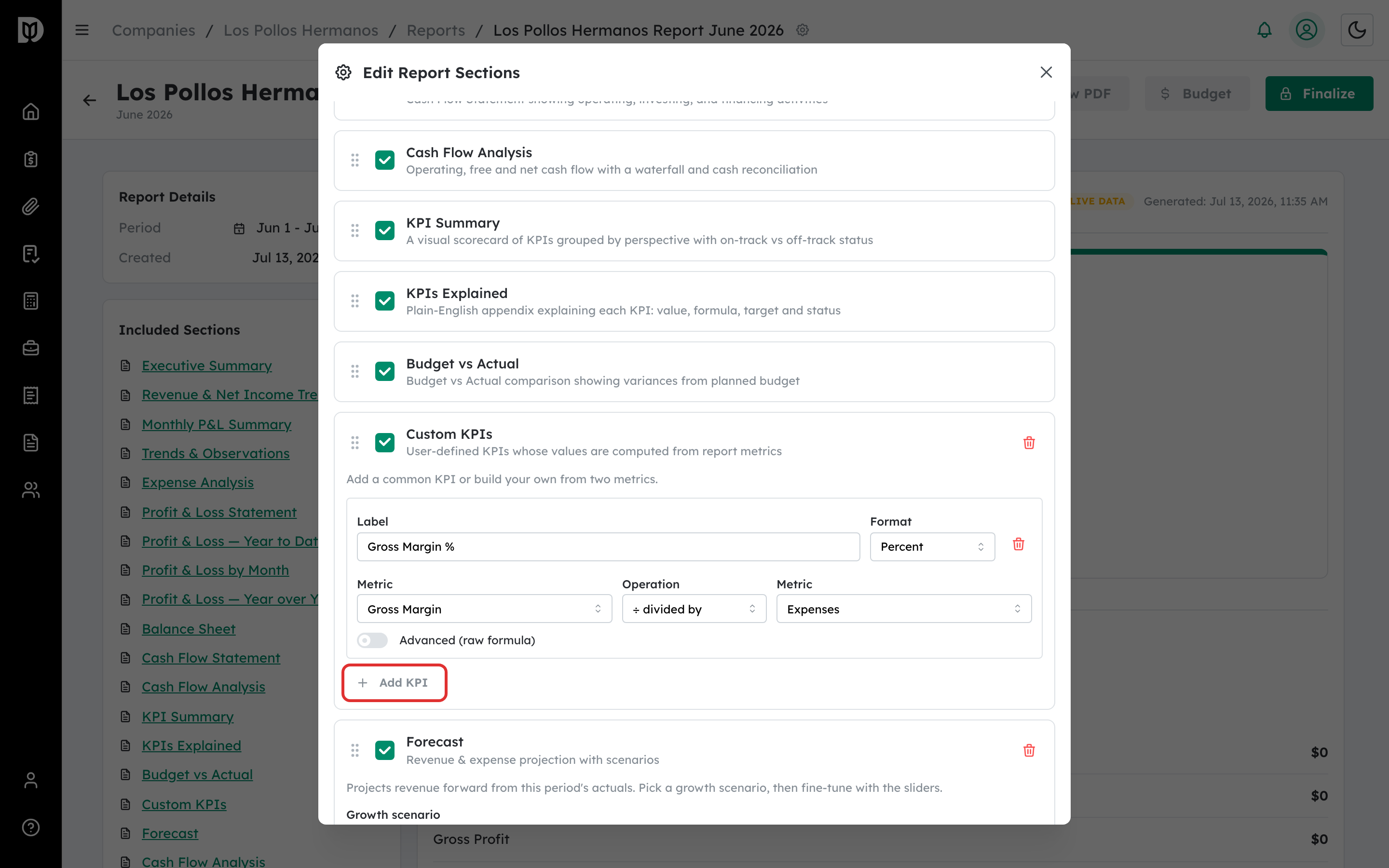Click the receipt list sidebar icon

[x=31, y=395]
